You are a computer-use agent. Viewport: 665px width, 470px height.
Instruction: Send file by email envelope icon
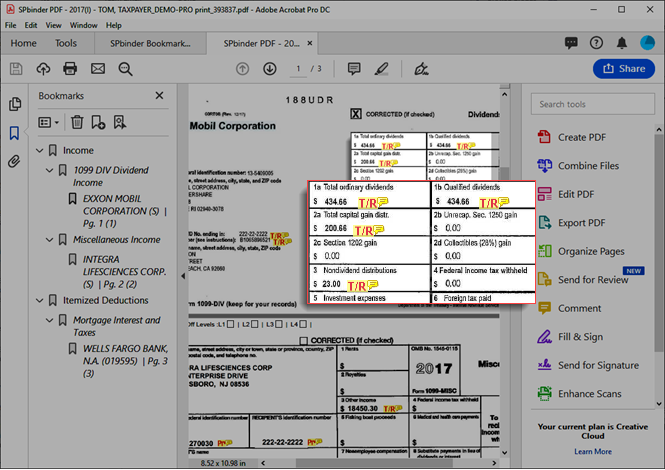click(97, 69)
